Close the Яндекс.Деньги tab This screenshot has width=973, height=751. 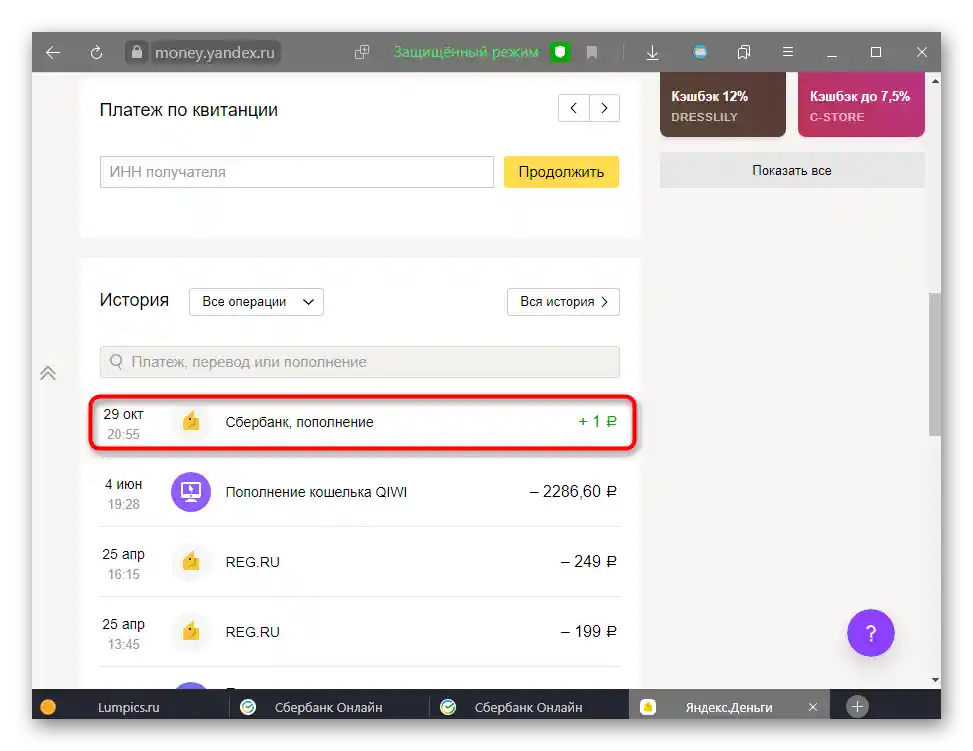tap(813, 707)
